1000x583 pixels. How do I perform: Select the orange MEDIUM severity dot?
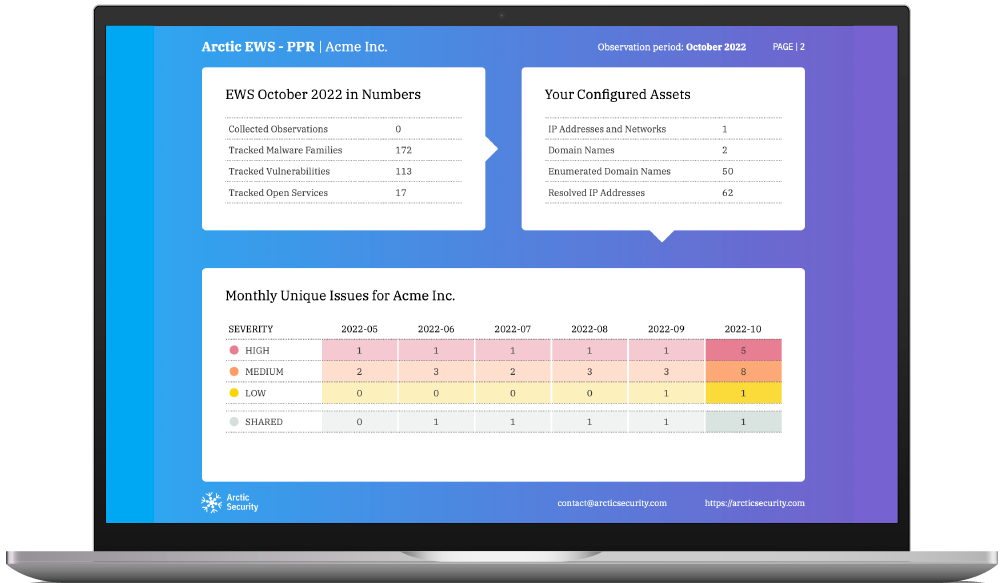pyautogui.click(x=234, y=371)
